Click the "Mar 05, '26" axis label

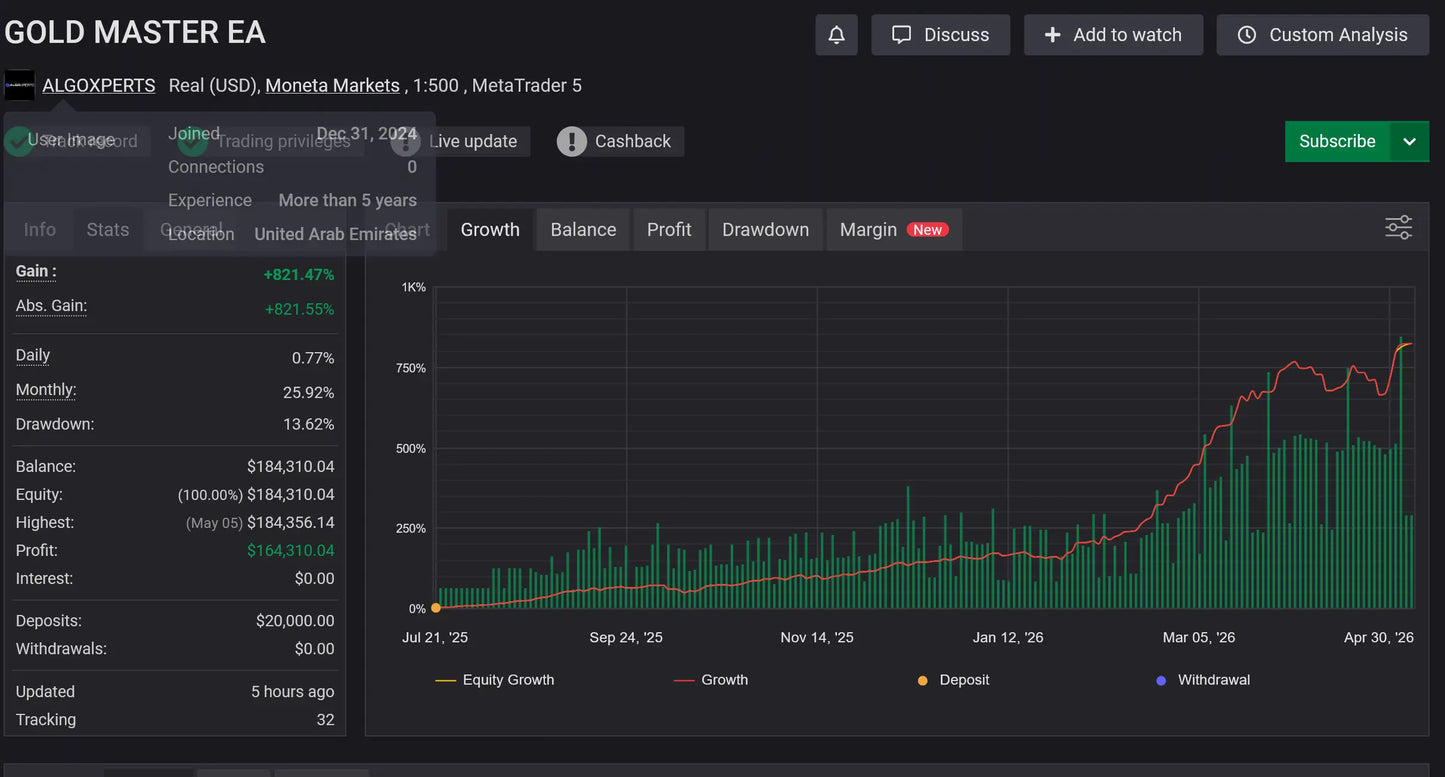click(1199, 637)
